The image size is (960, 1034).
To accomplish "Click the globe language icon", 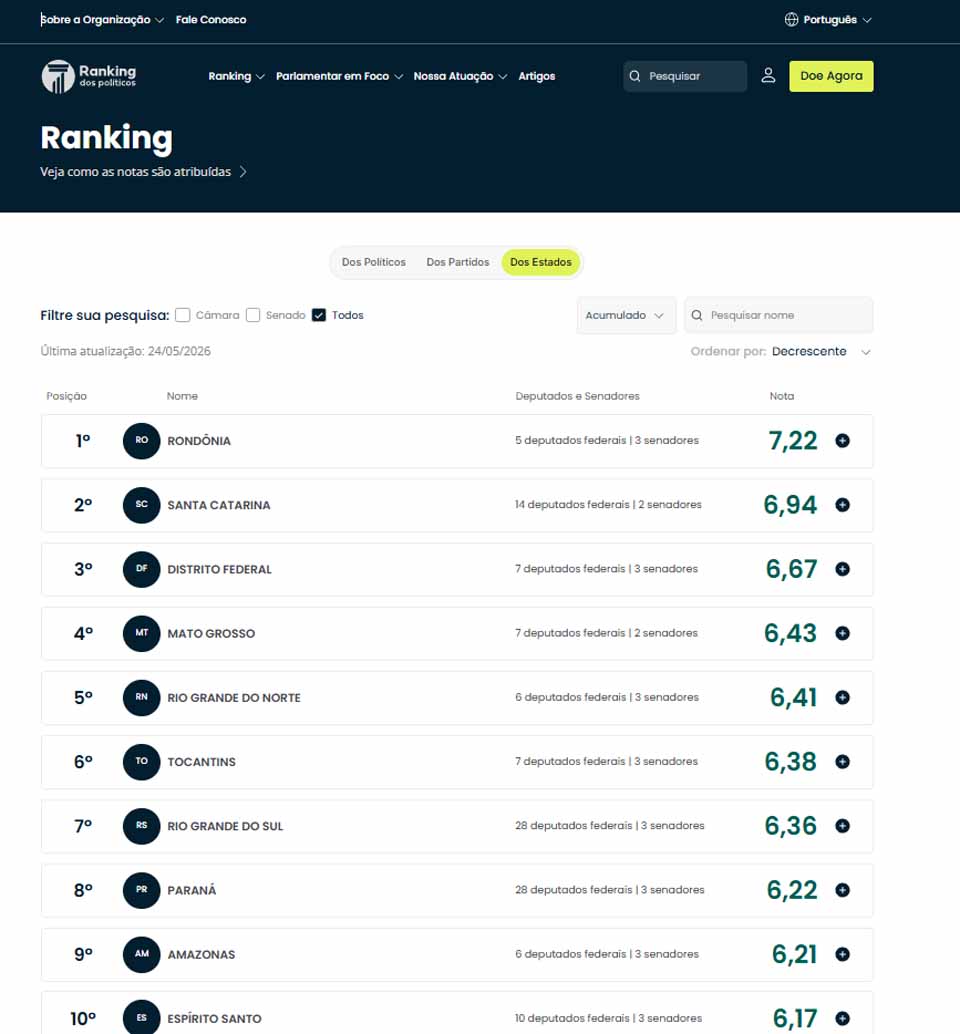I will click(791, 20).
